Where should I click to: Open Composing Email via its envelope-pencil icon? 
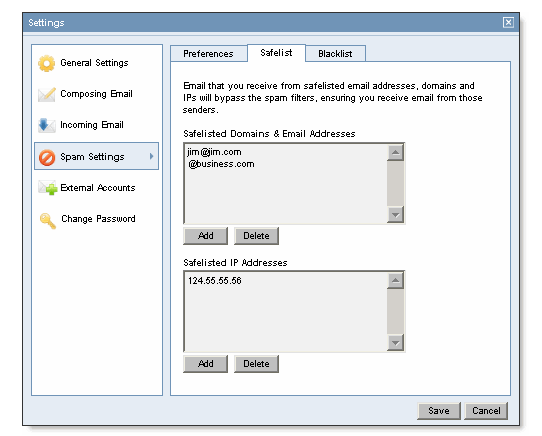[x=47, y=94]
